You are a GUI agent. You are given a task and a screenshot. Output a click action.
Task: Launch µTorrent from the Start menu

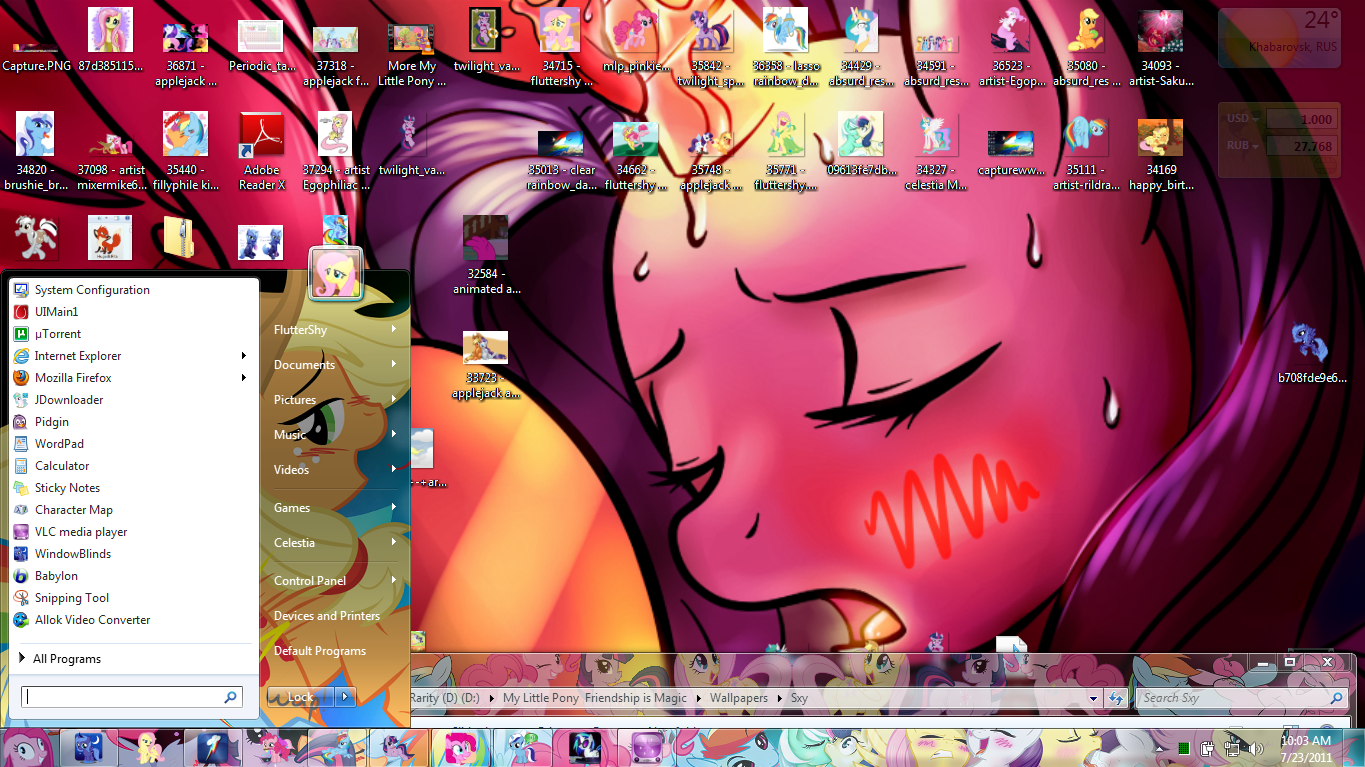point(58,334)
